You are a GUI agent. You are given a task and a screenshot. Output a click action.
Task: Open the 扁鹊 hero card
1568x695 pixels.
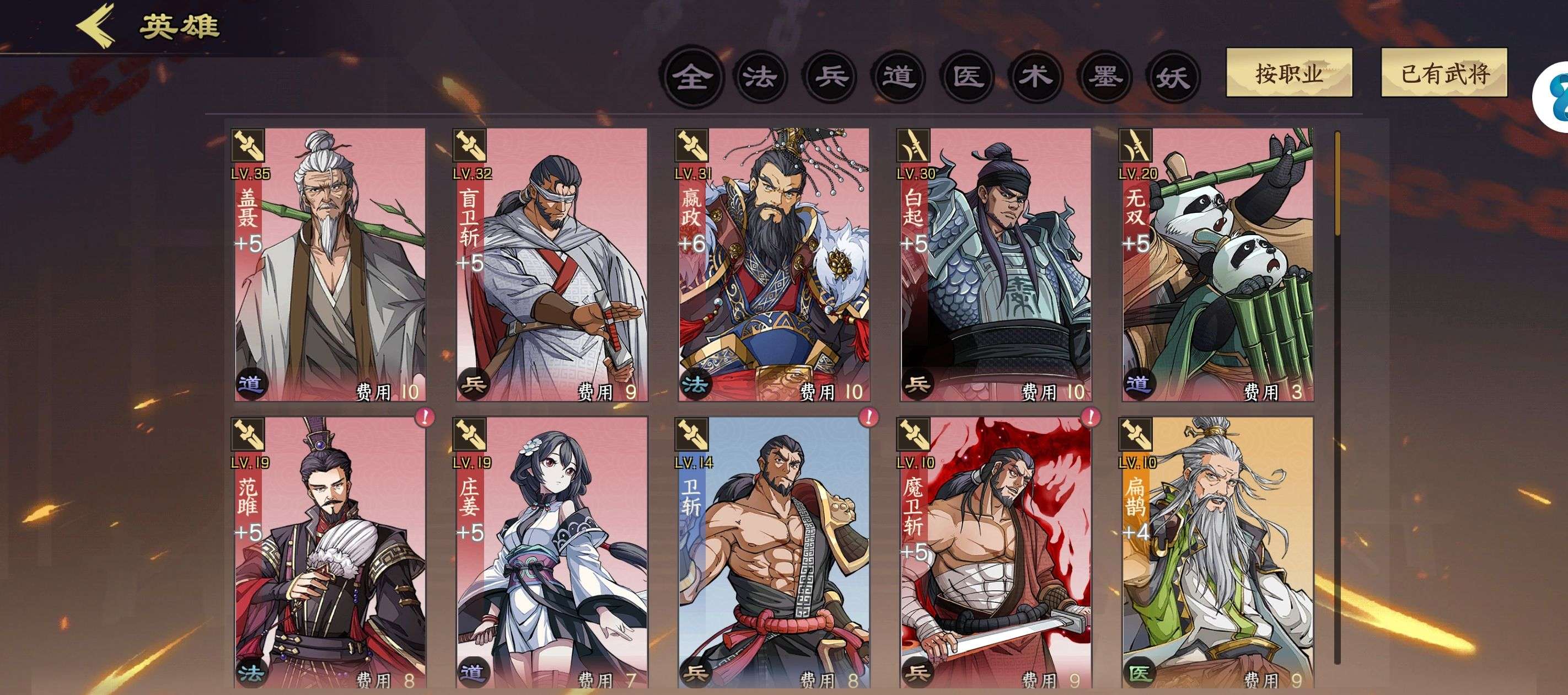tap(1217, 553)
